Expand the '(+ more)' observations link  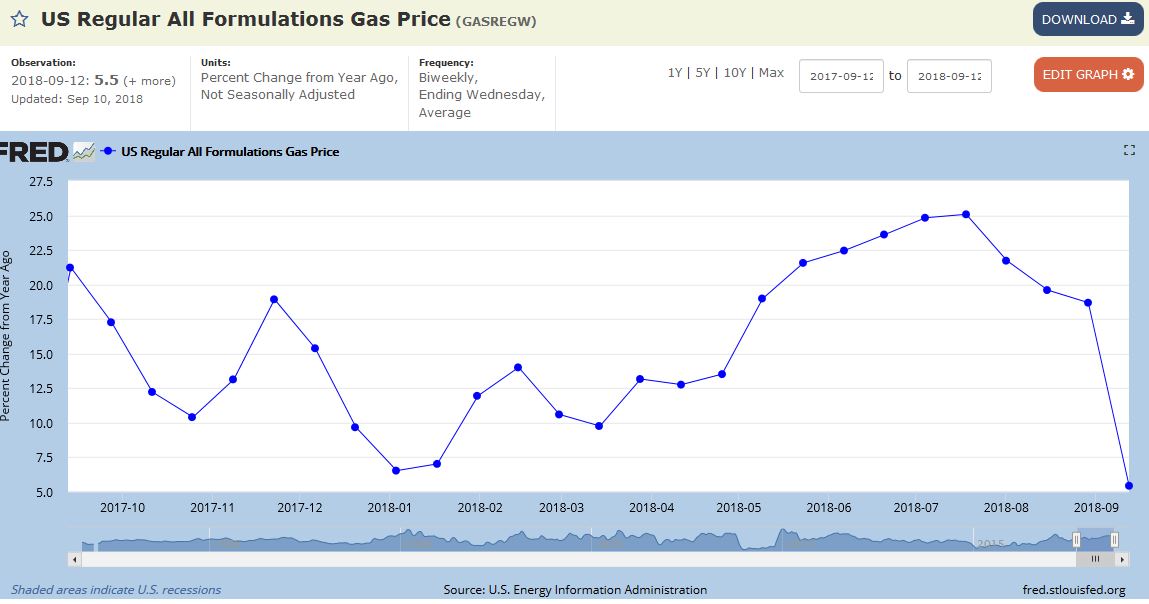(149, 81)
